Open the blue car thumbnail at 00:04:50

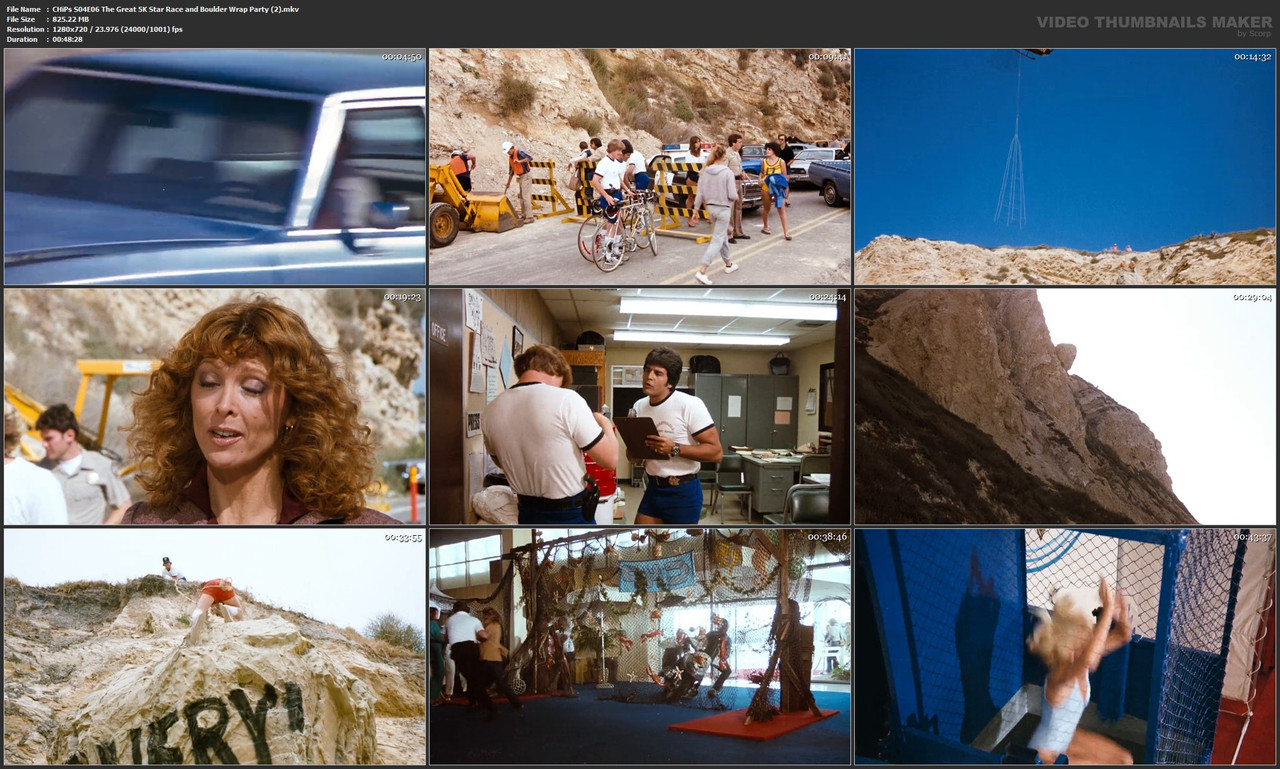215,167
